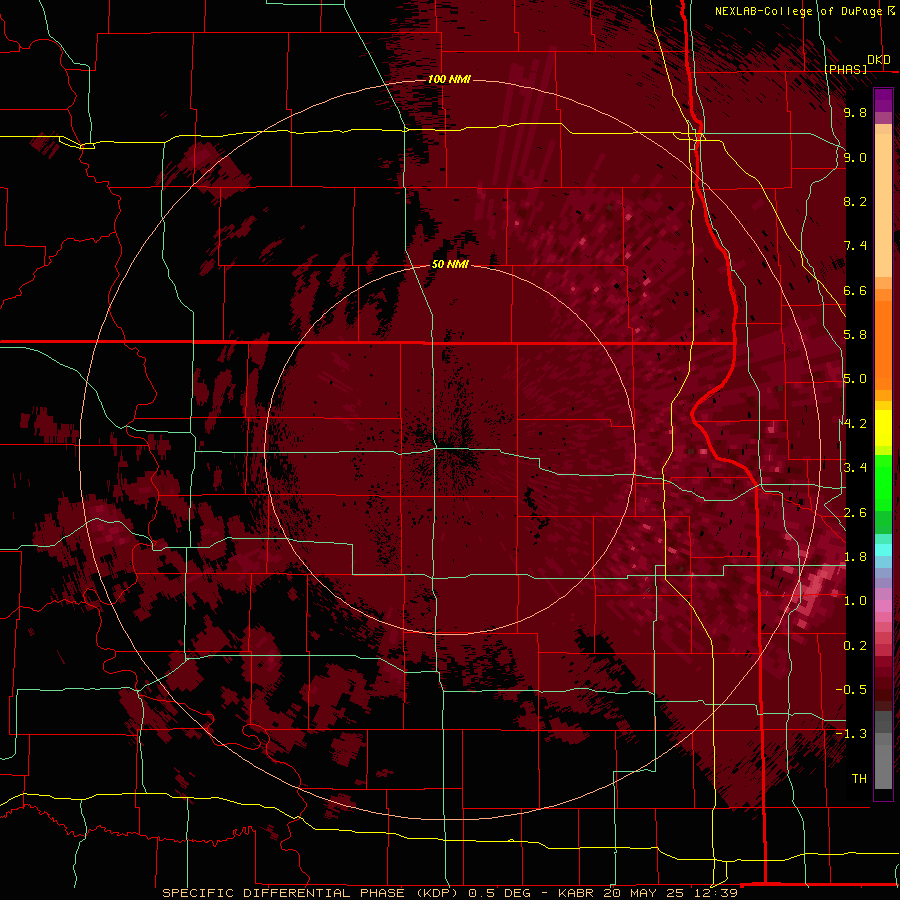
Task: Select the 0.2 value on the scale
Action: [x=855, y=646]
